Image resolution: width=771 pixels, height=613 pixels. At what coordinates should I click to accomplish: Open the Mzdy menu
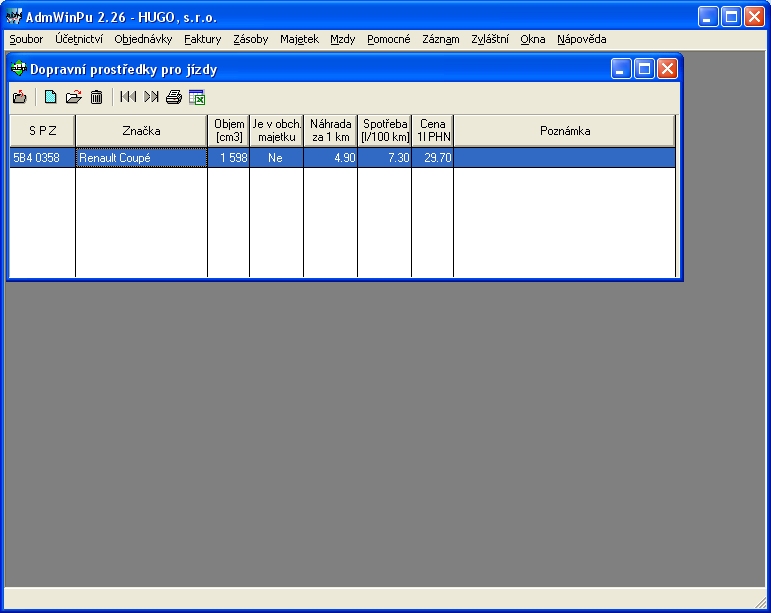(343, 39)
